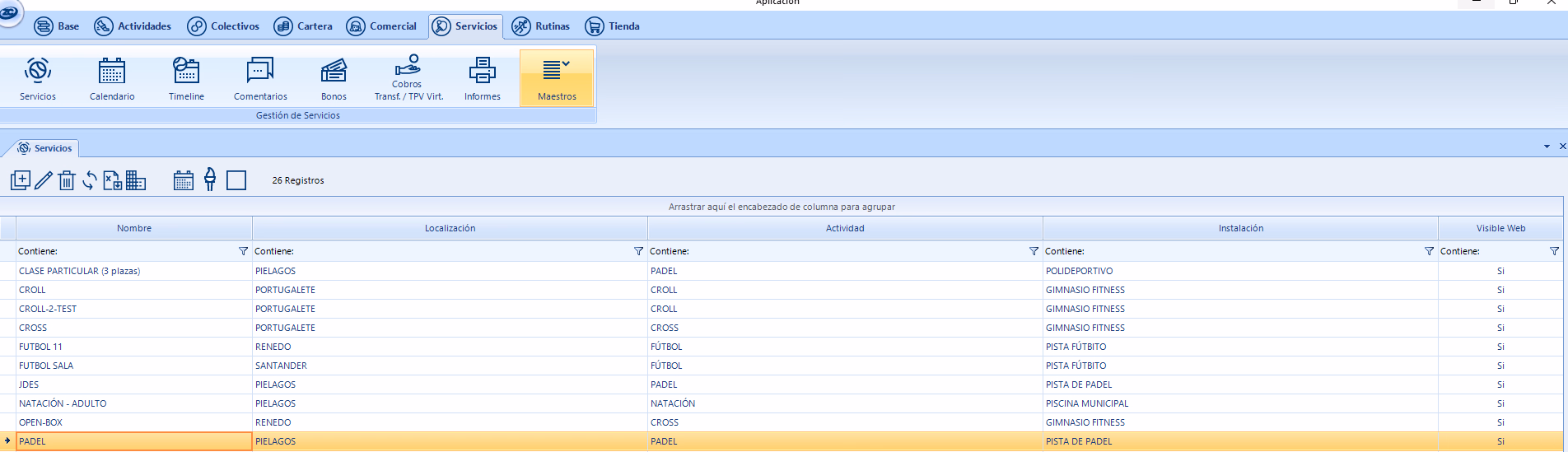Open the Nombre column filter

(x=243, y=251)
